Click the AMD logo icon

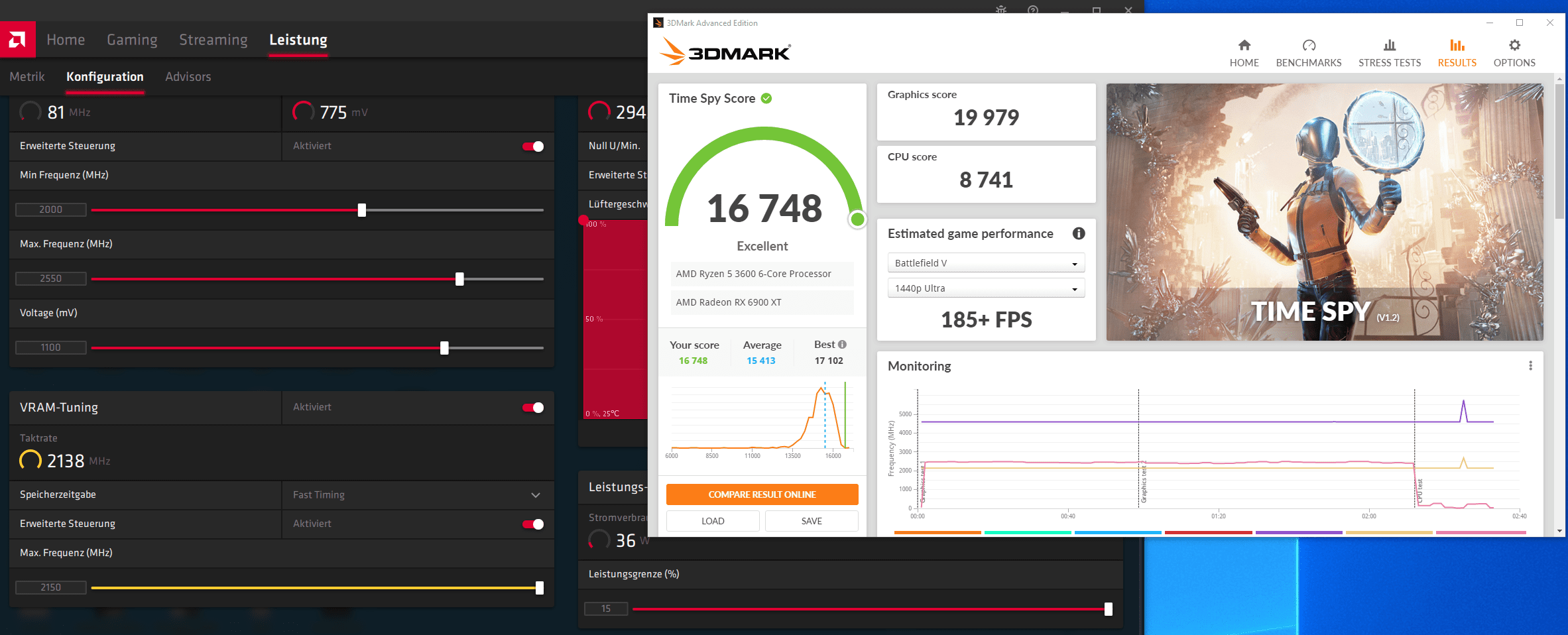point(17,40)
